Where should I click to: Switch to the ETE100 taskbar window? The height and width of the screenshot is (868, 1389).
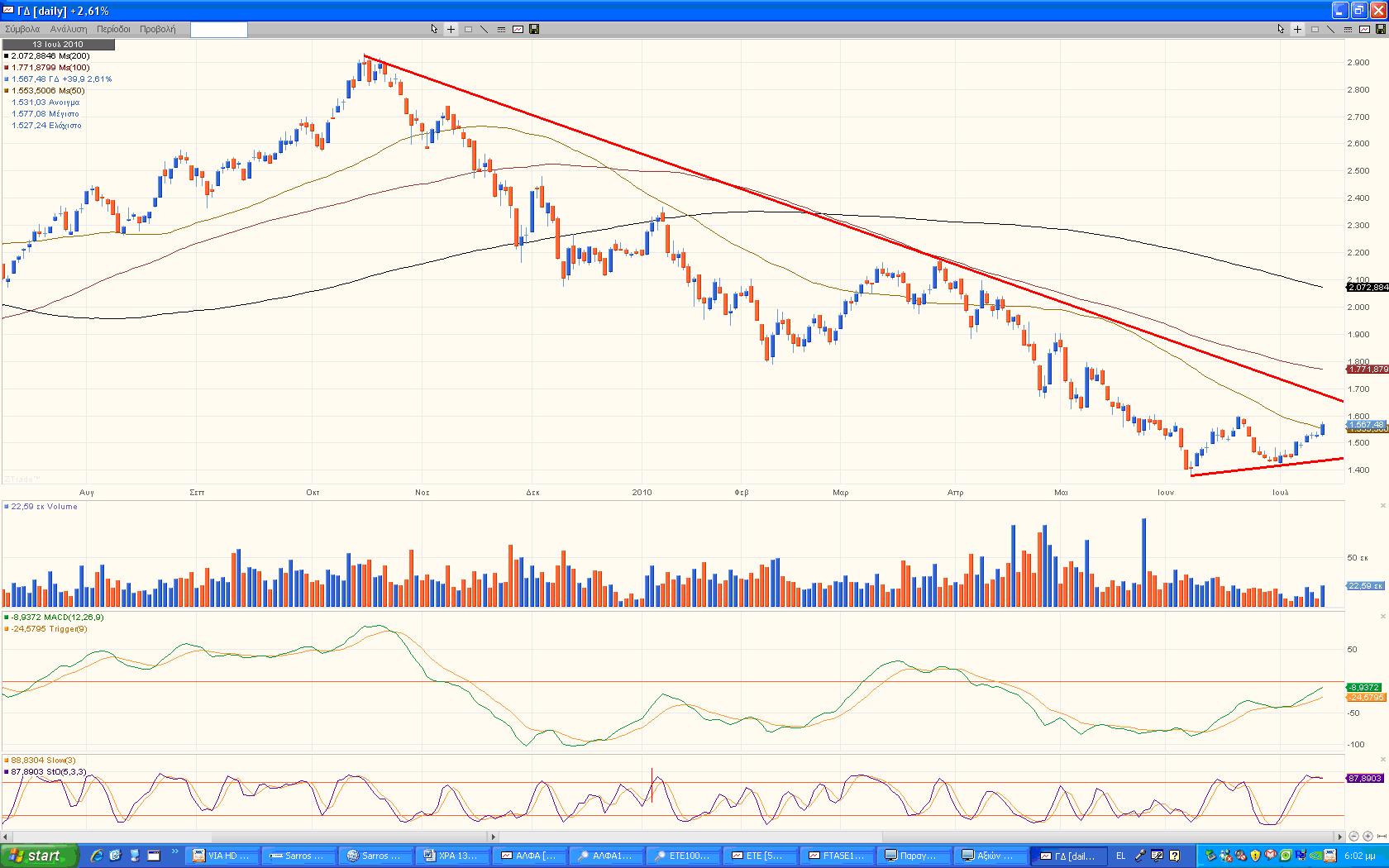[683, 856]
